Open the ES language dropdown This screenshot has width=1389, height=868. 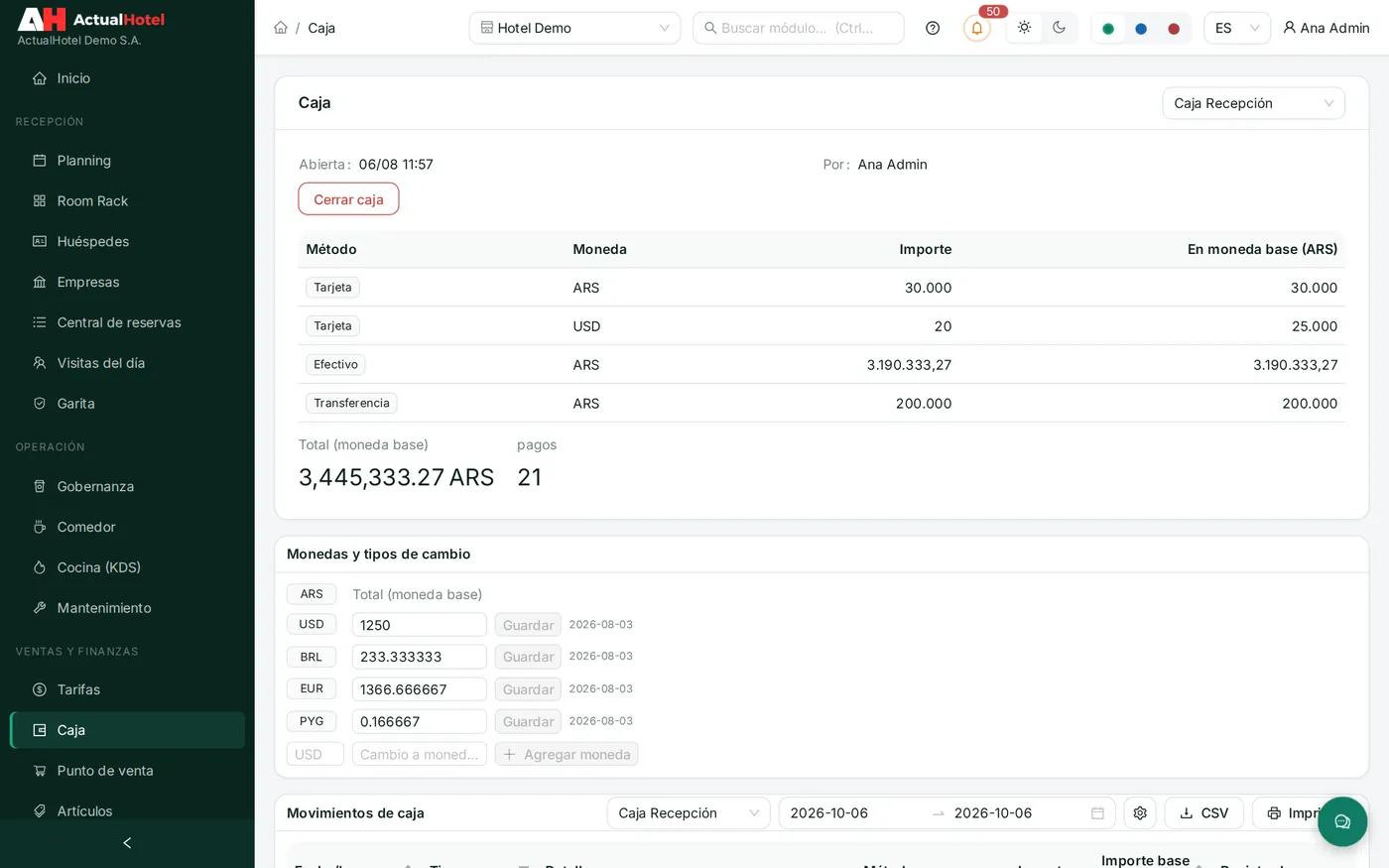tap(1237, 28)
